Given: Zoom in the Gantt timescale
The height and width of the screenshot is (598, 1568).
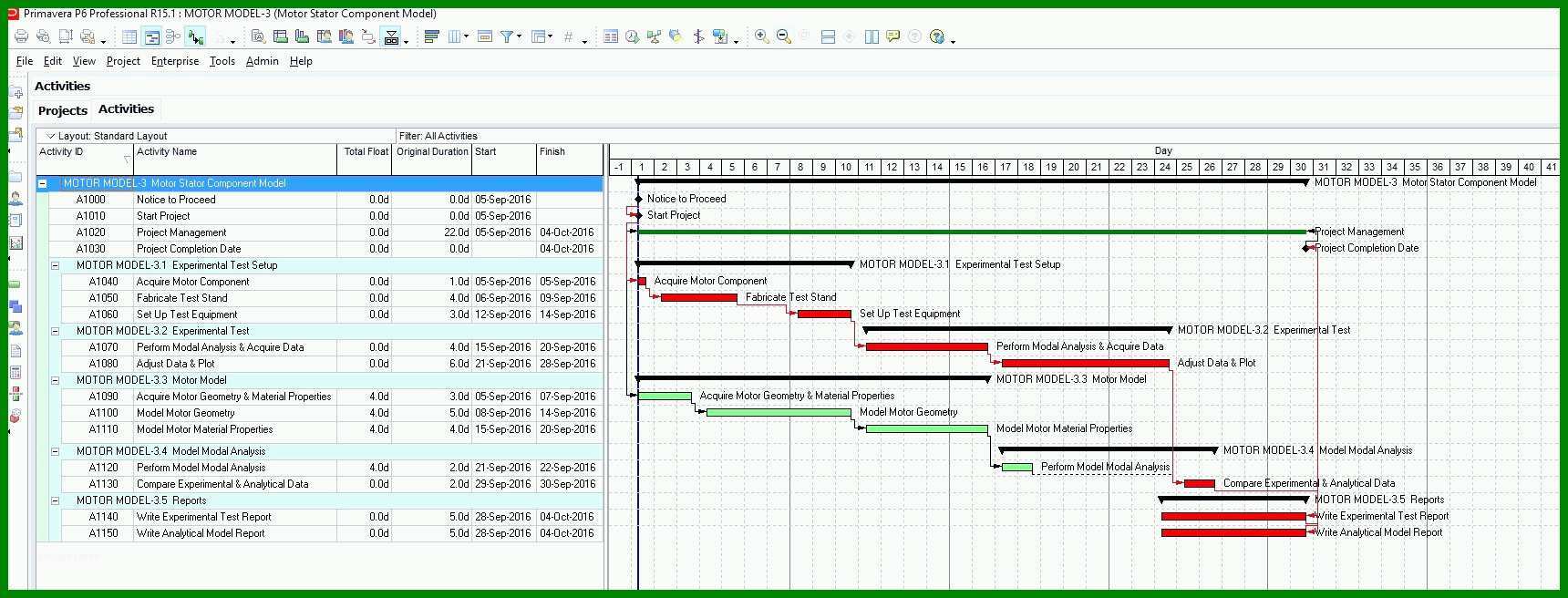Looking at the screenshot, I should pos(761,36).
